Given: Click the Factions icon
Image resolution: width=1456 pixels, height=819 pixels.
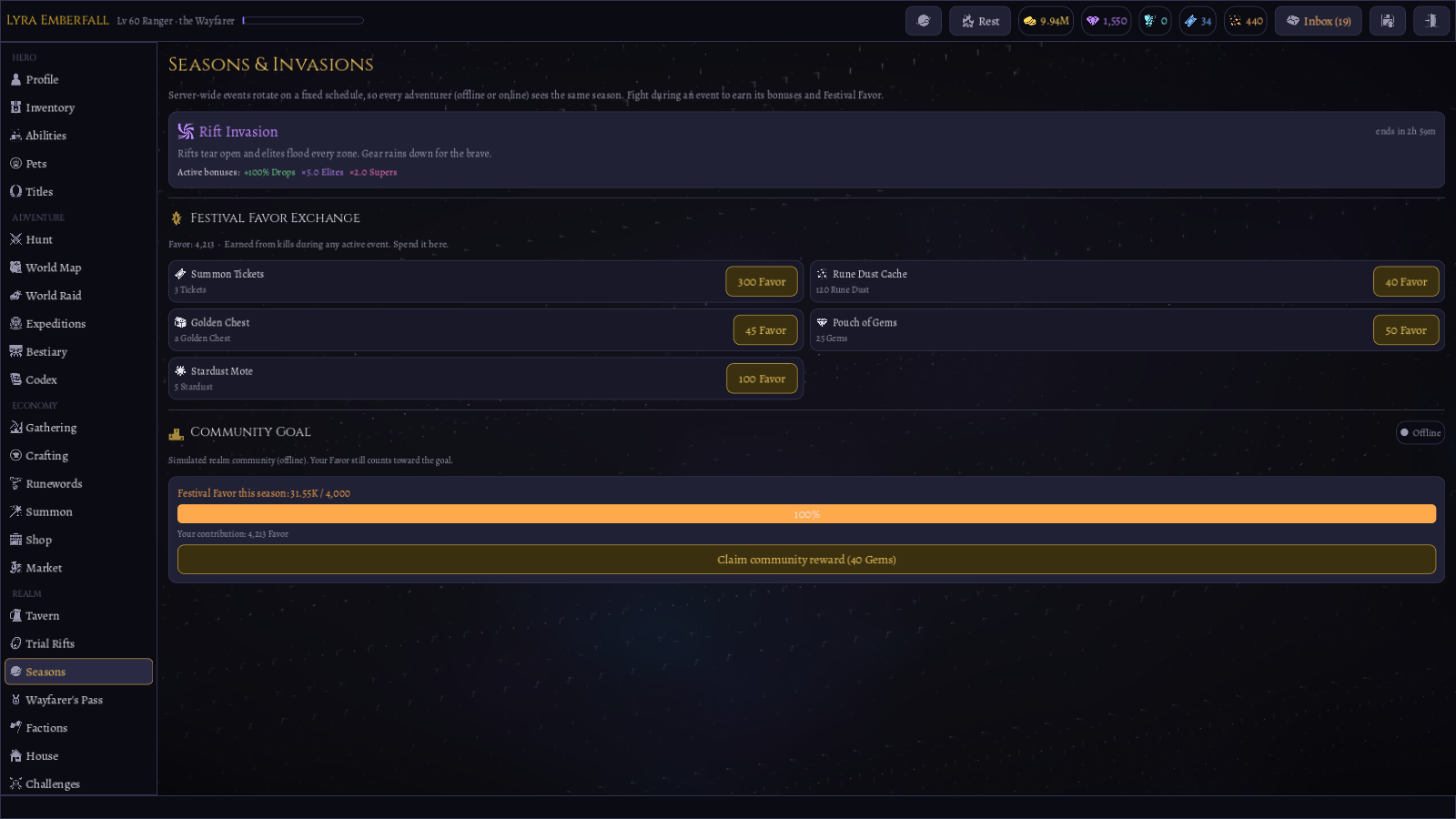Looking at the screenshot, I should click(x=15, y=728).
